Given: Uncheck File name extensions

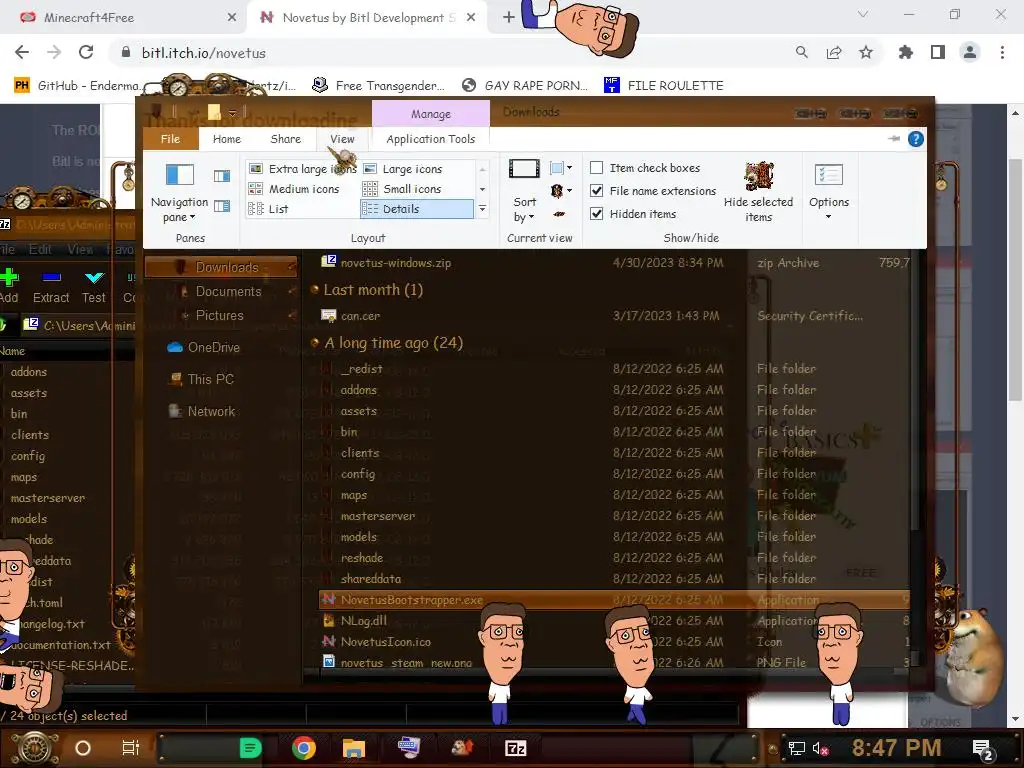Looking at the screenshot, I should point(653,191).
